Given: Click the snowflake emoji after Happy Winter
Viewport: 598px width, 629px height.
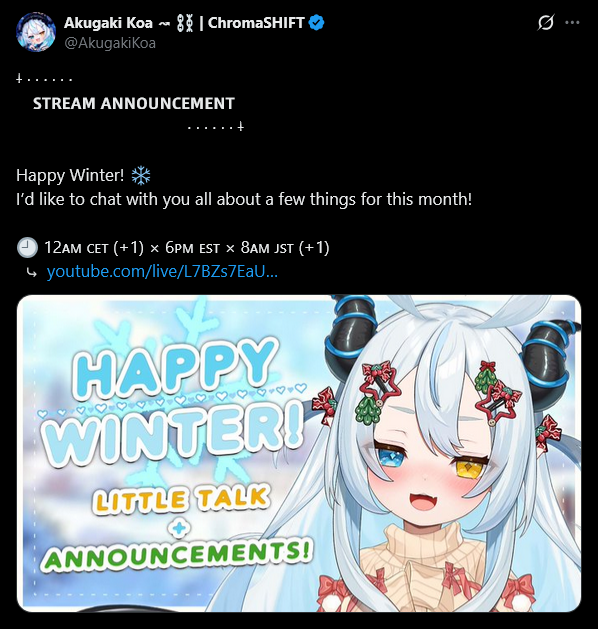Looking at the screenshot, I should pos(141,176).
